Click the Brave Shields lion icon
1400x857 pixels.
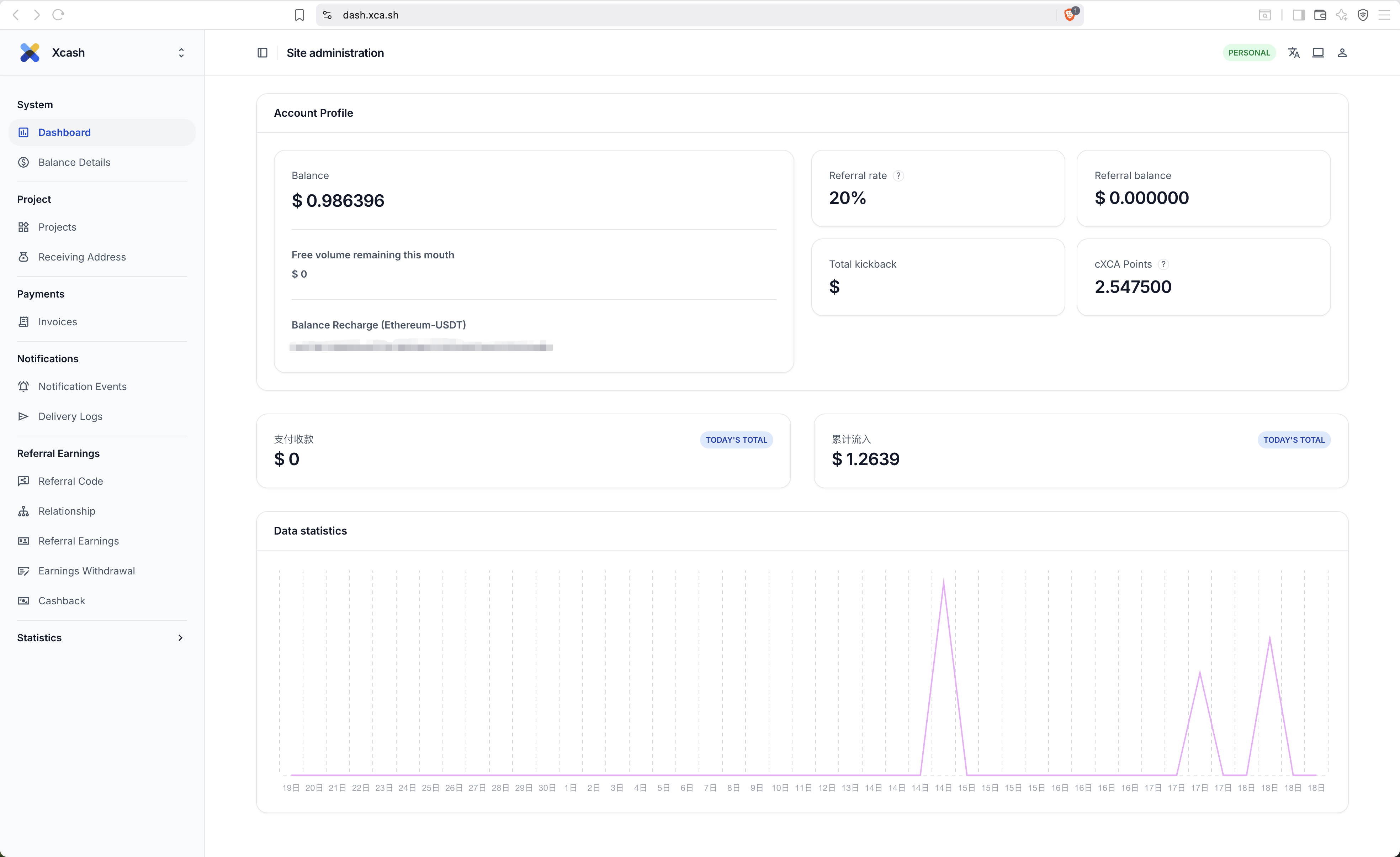point(1070,15)
